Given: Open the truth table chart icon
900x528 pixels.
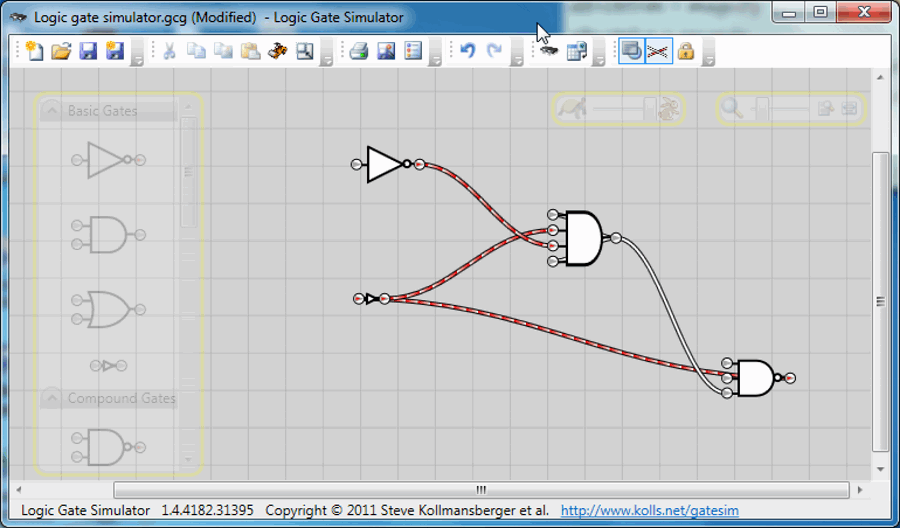Looking at the screenshot, I should tap(576, 51).
